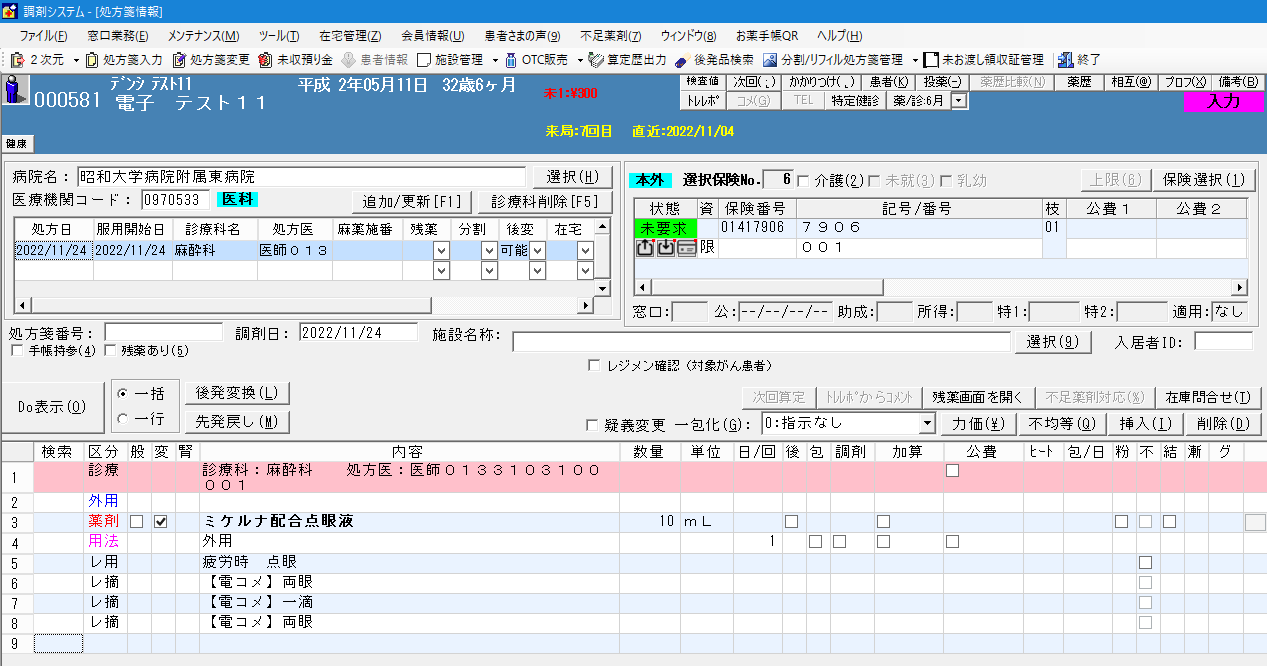Click the pink 入力 status box
Screen dimensions: 1267x666
click(x=1223, y=100)
